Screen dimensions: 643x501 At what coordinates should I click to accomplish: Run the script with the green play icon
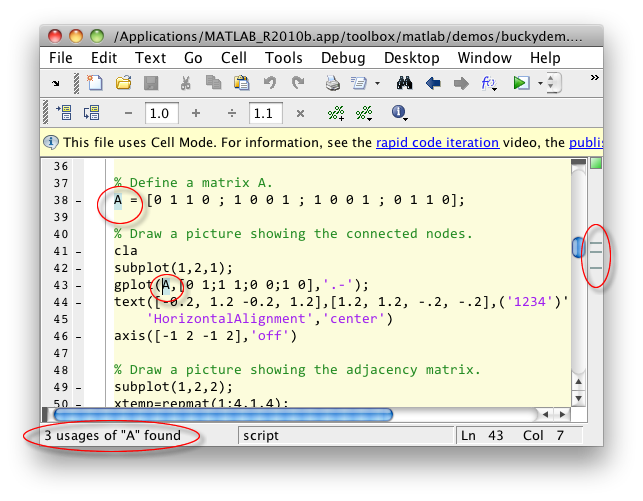click(x=521, y=83)
